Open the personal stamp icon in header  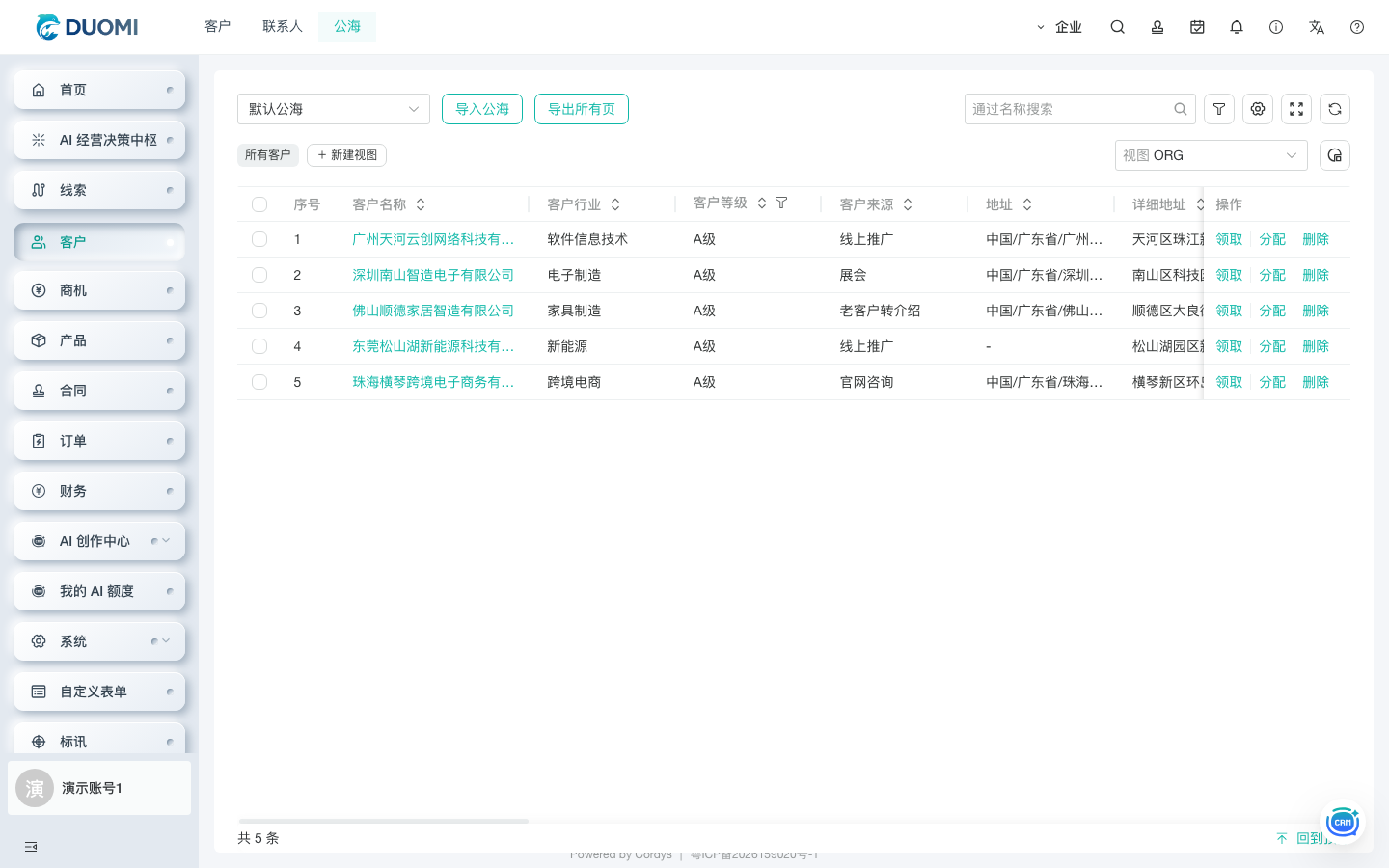1157,27
